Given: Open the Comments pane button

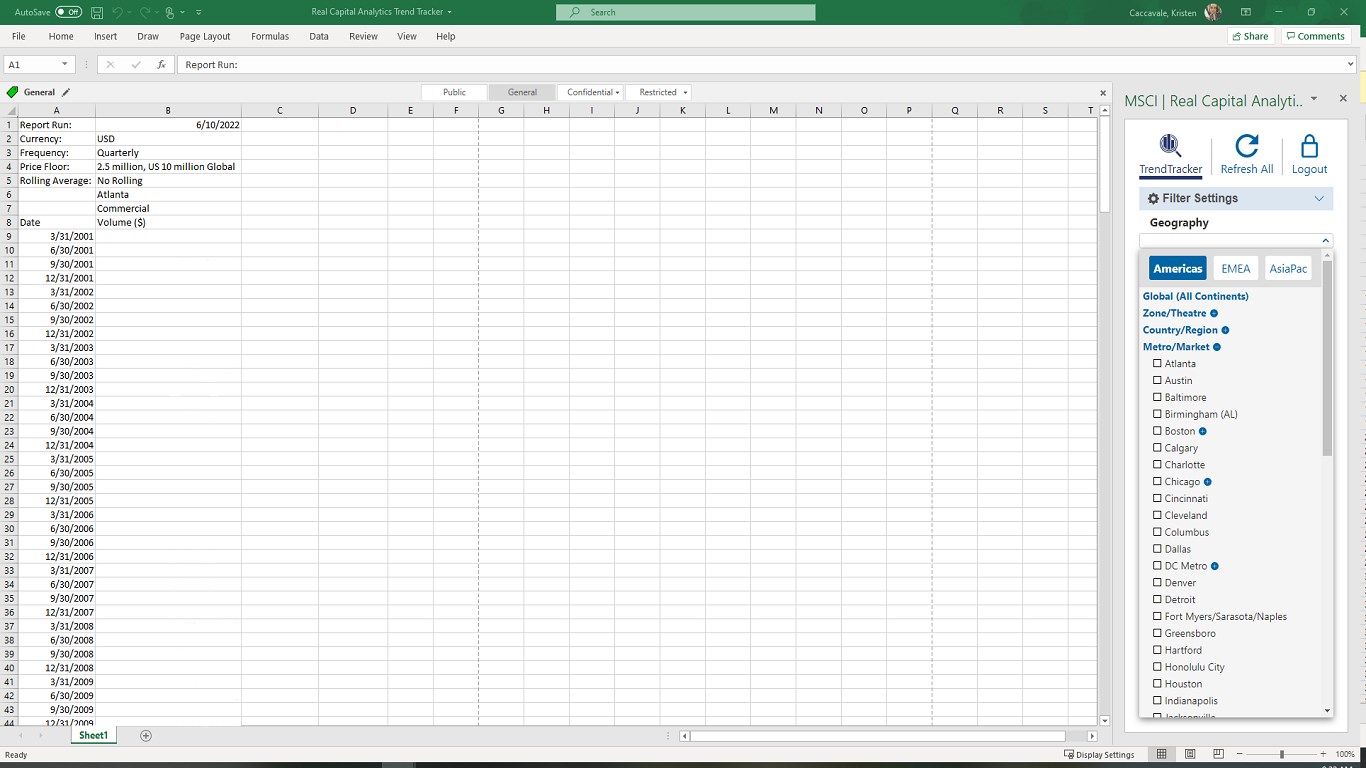Looking at the screenshot, I should (x=1315, y=36).
